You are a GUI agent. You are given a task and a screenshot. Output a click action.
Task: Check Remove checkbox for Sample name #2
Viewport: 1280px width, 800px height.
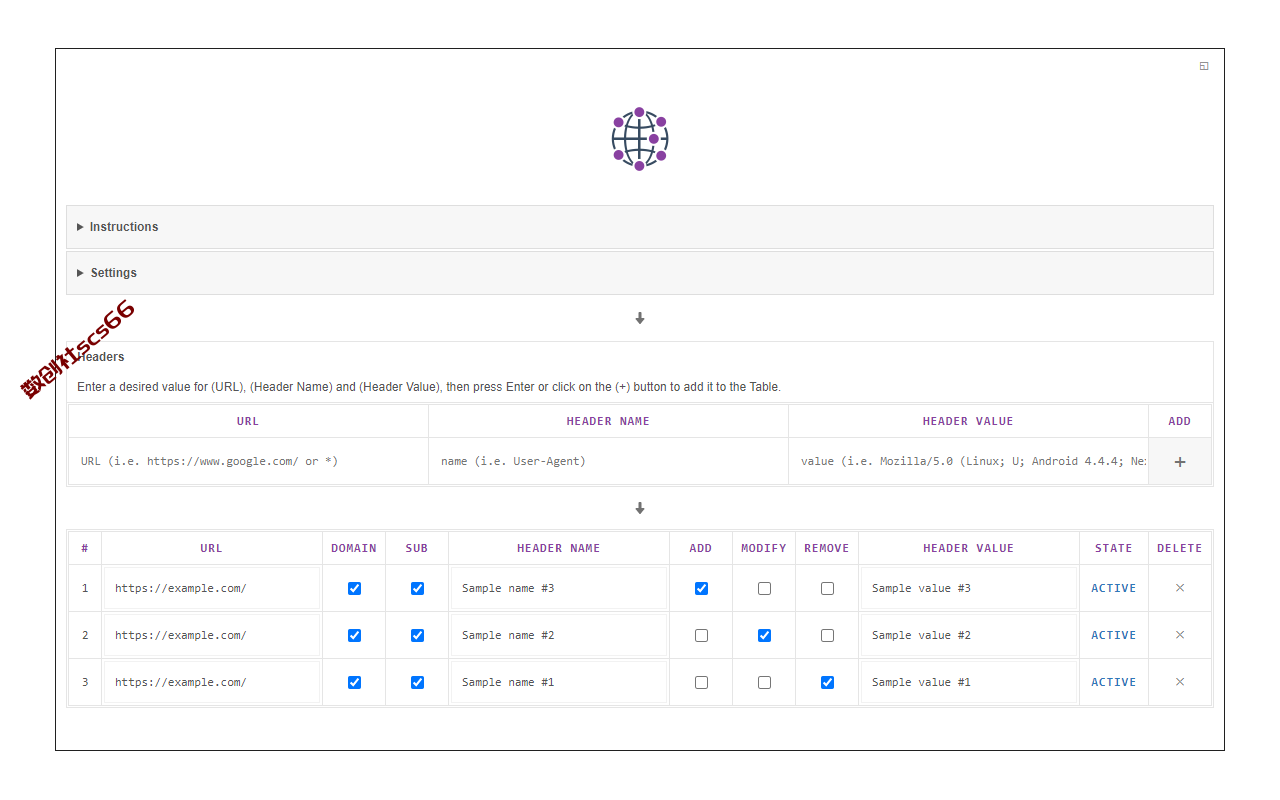tap(827, 635)
